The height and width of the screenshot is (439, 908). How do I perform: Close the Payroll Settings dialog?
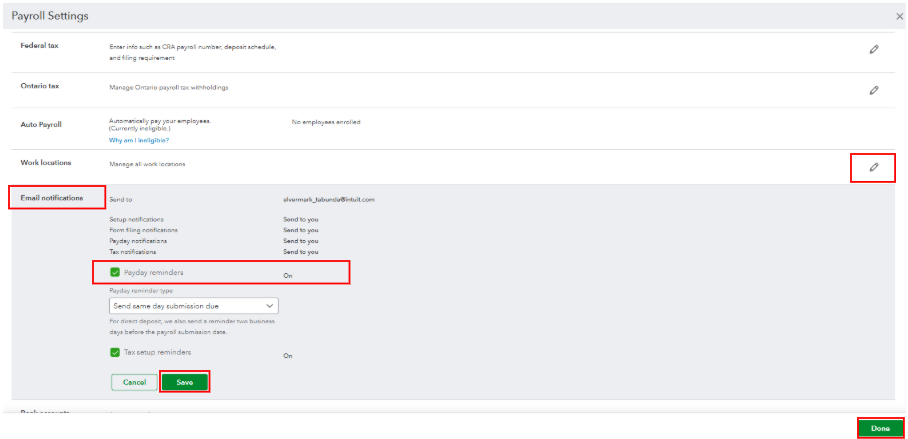coord(899,16)
